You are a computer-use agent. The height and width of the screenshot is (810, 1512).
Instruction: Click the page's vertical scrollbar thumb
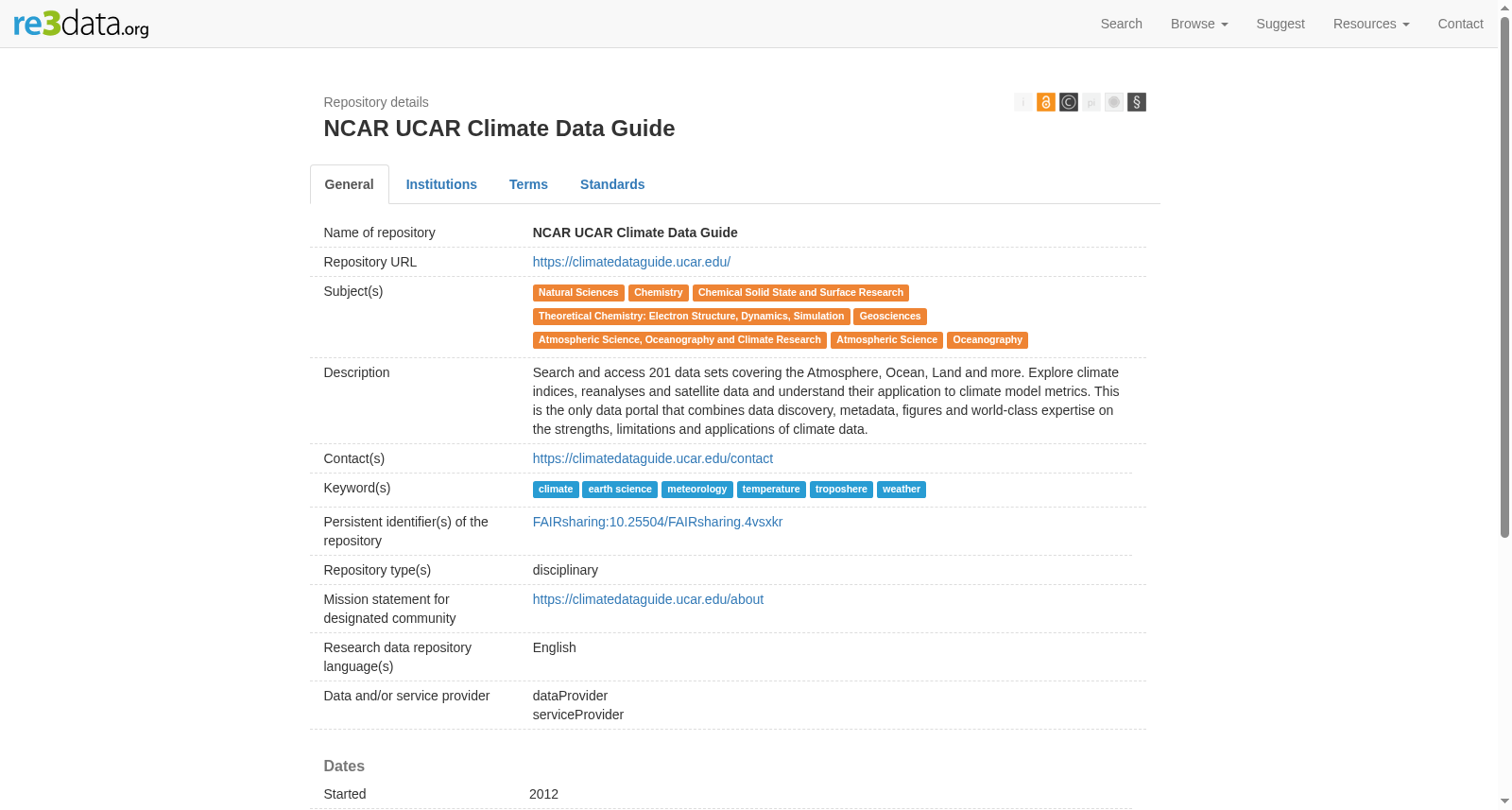(x=1505, y=277)
